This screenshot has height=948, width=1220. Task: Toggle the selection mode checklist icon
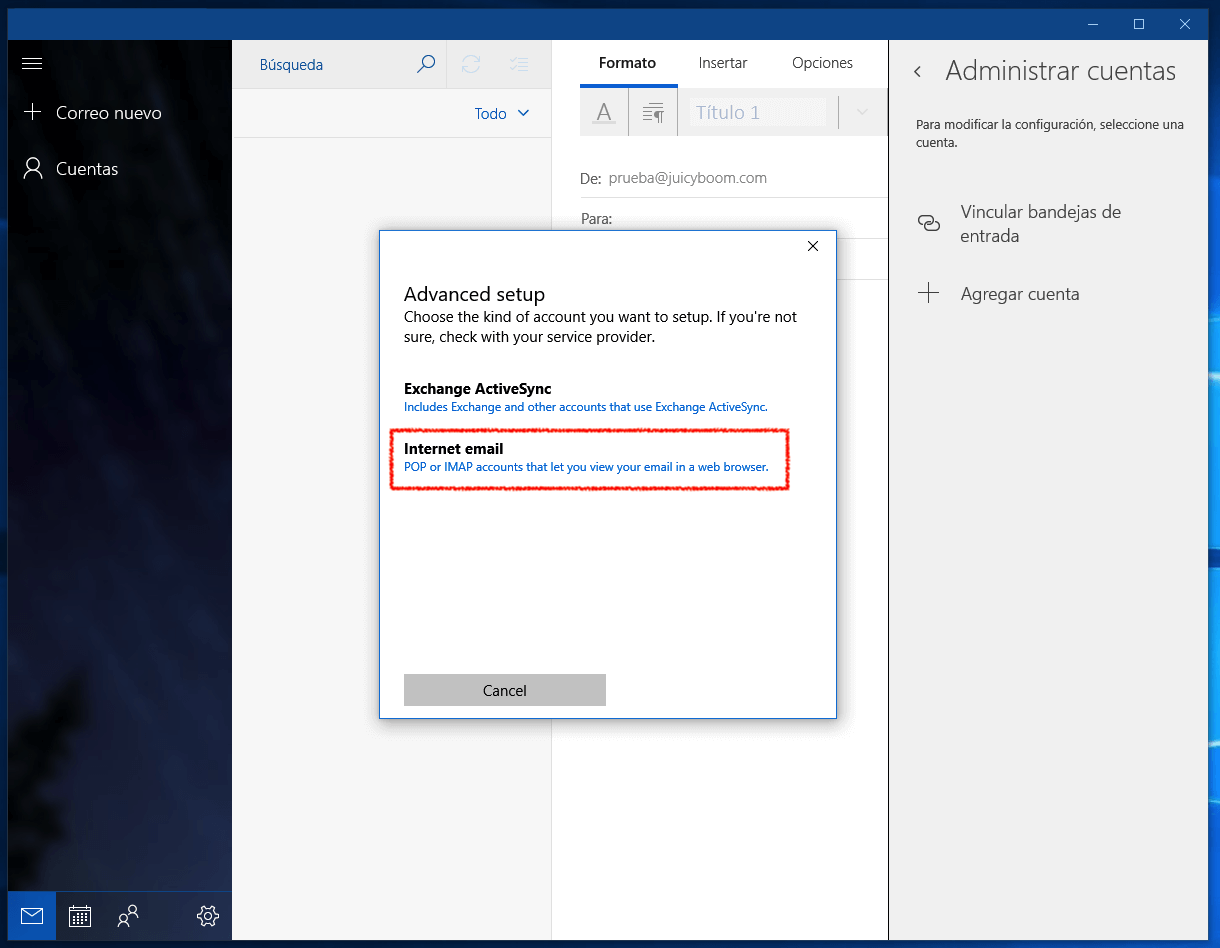tap(518, 64)
